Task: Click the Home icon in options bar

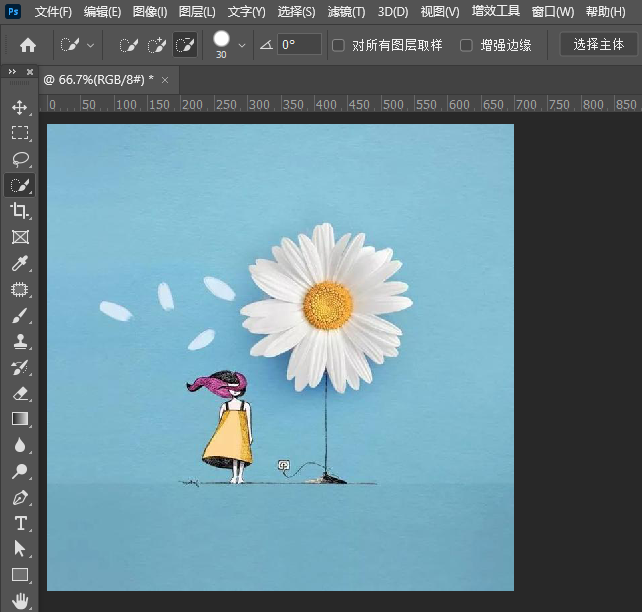Action: point(28,45)
